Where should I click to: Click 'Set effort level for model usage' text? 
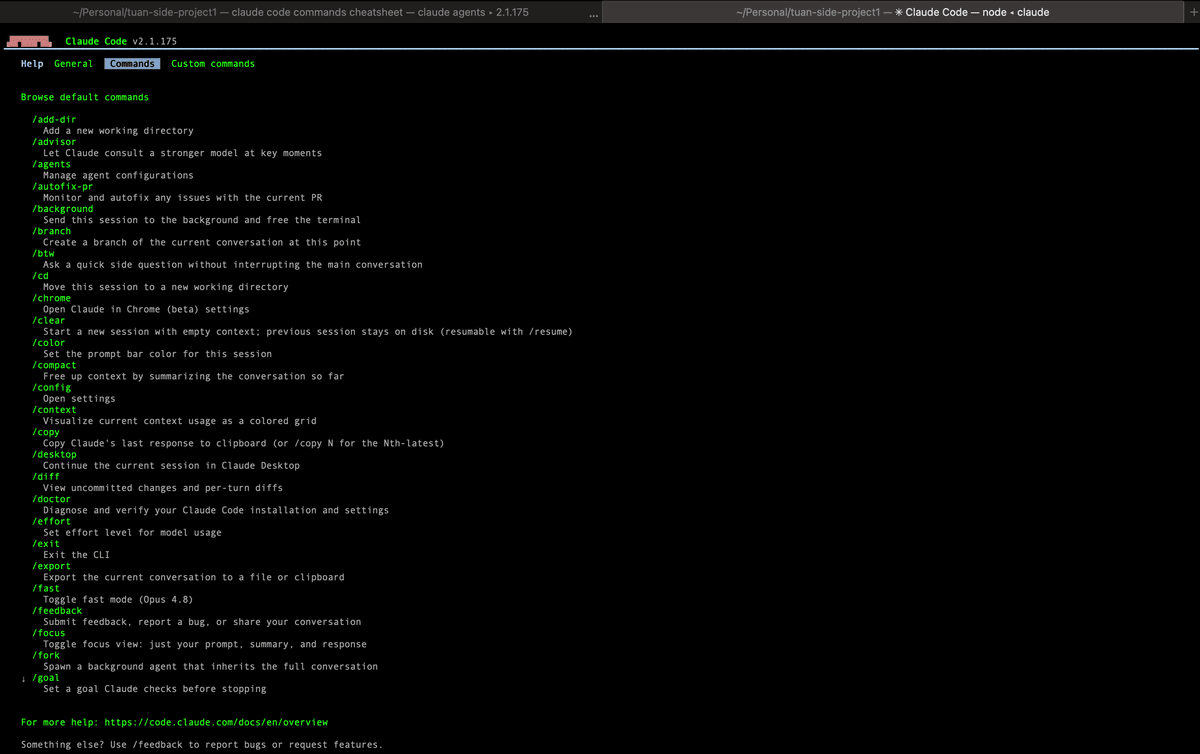click(x=132, y=533)
